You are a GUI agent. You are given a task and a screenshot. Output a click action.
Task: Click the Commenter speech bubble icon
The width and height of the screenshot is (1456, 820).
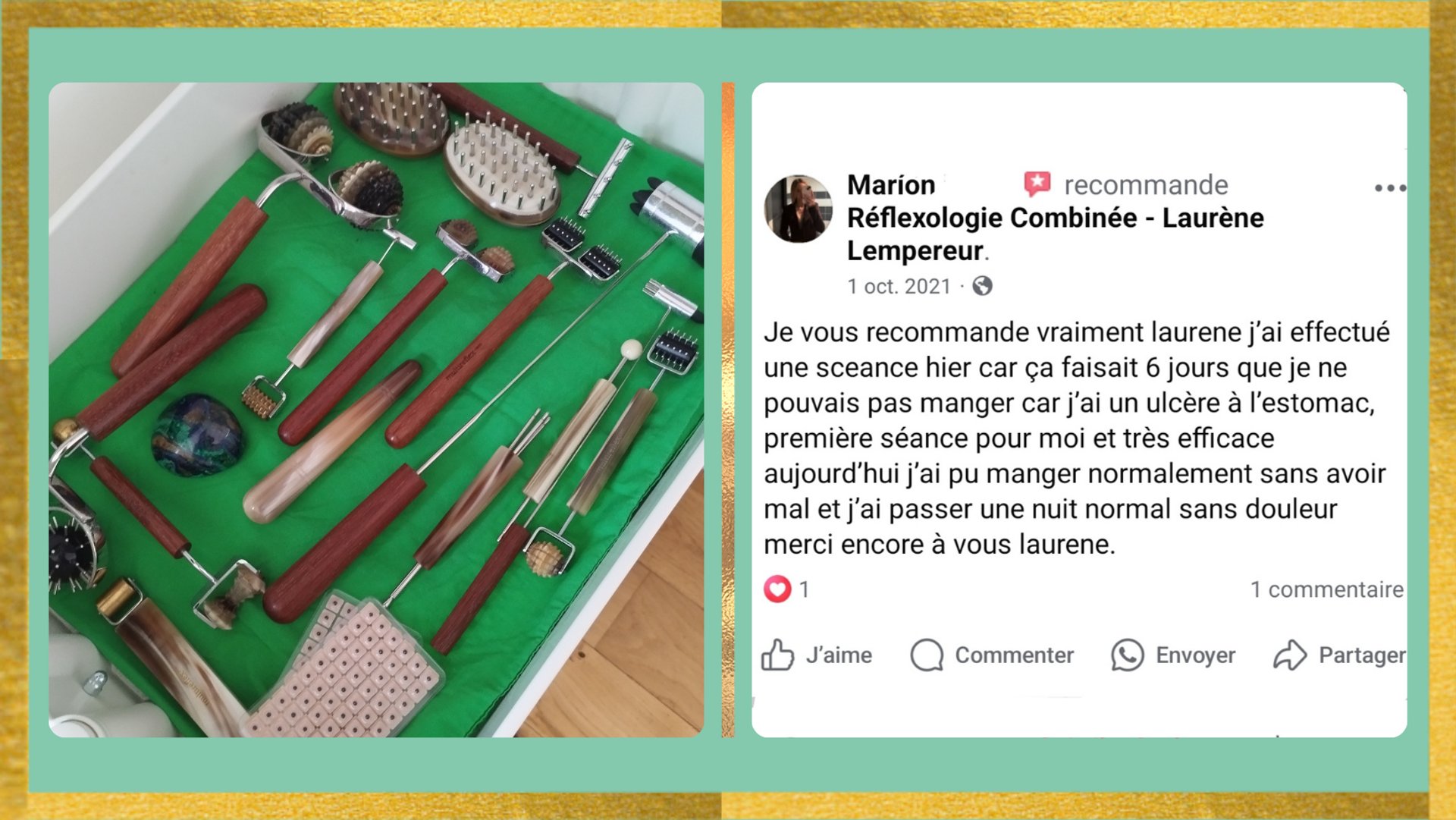[927, 655]
